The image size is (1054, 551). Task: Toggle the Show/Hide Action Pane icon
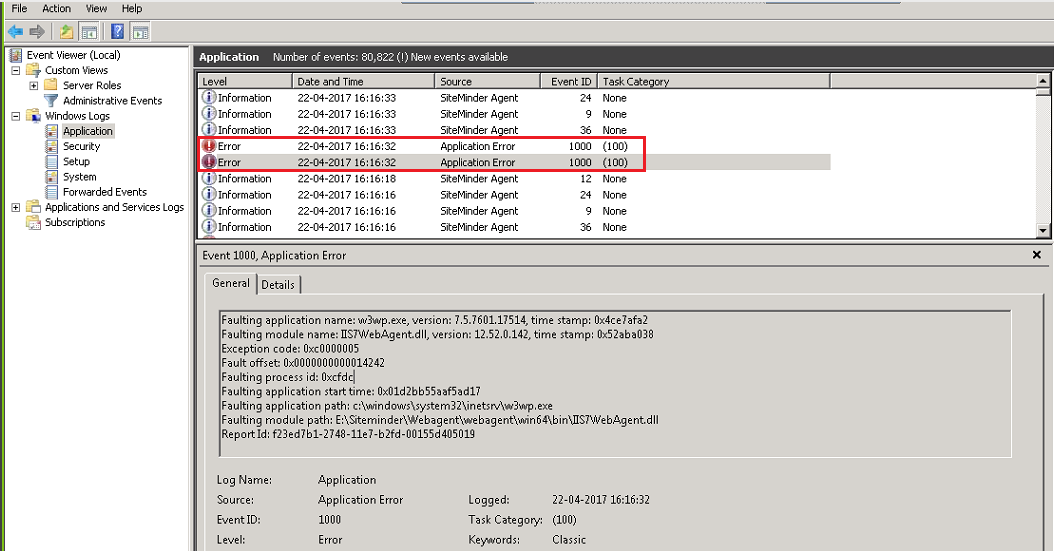(140, 32)
